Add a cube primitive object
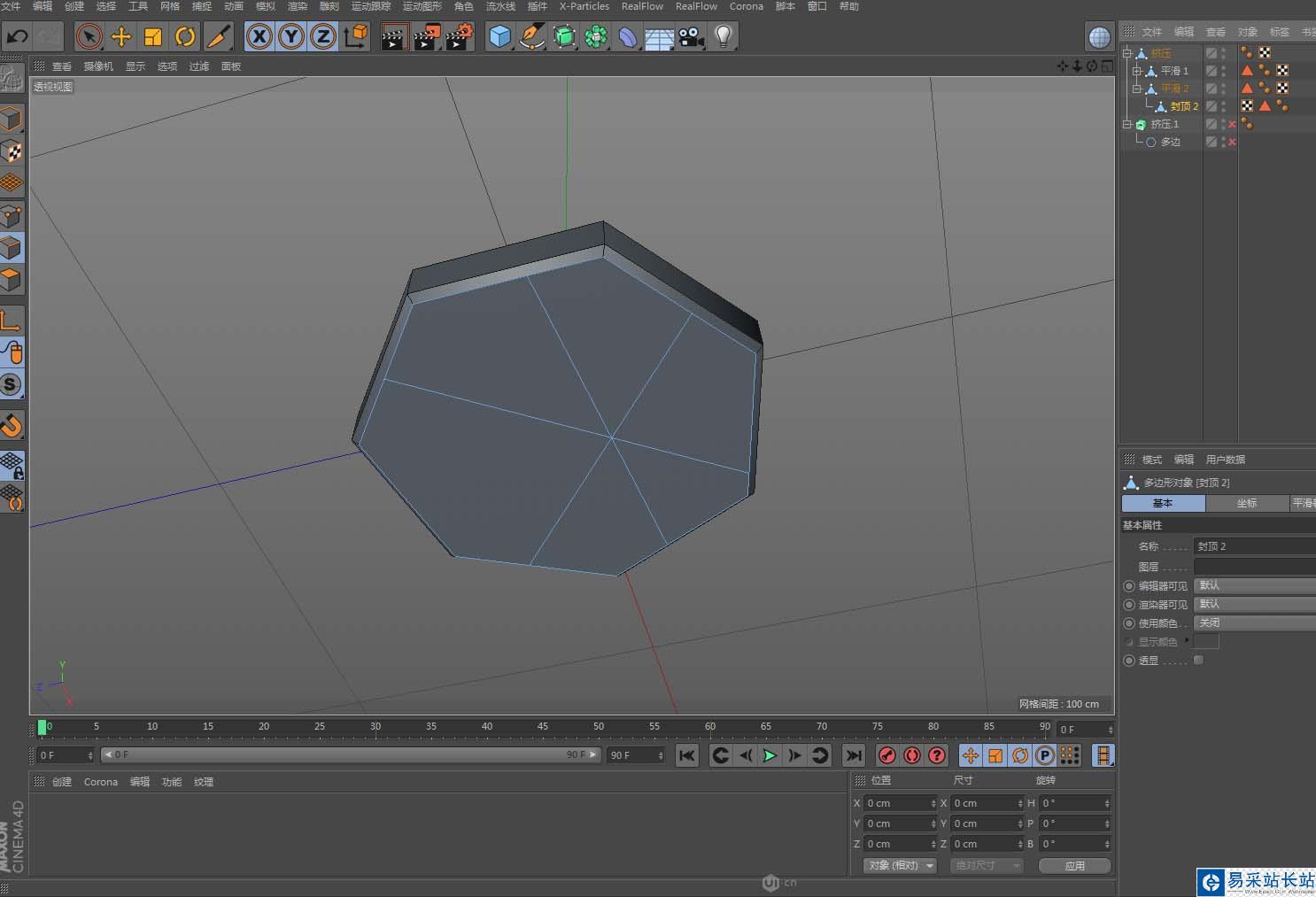 [499, 36]
